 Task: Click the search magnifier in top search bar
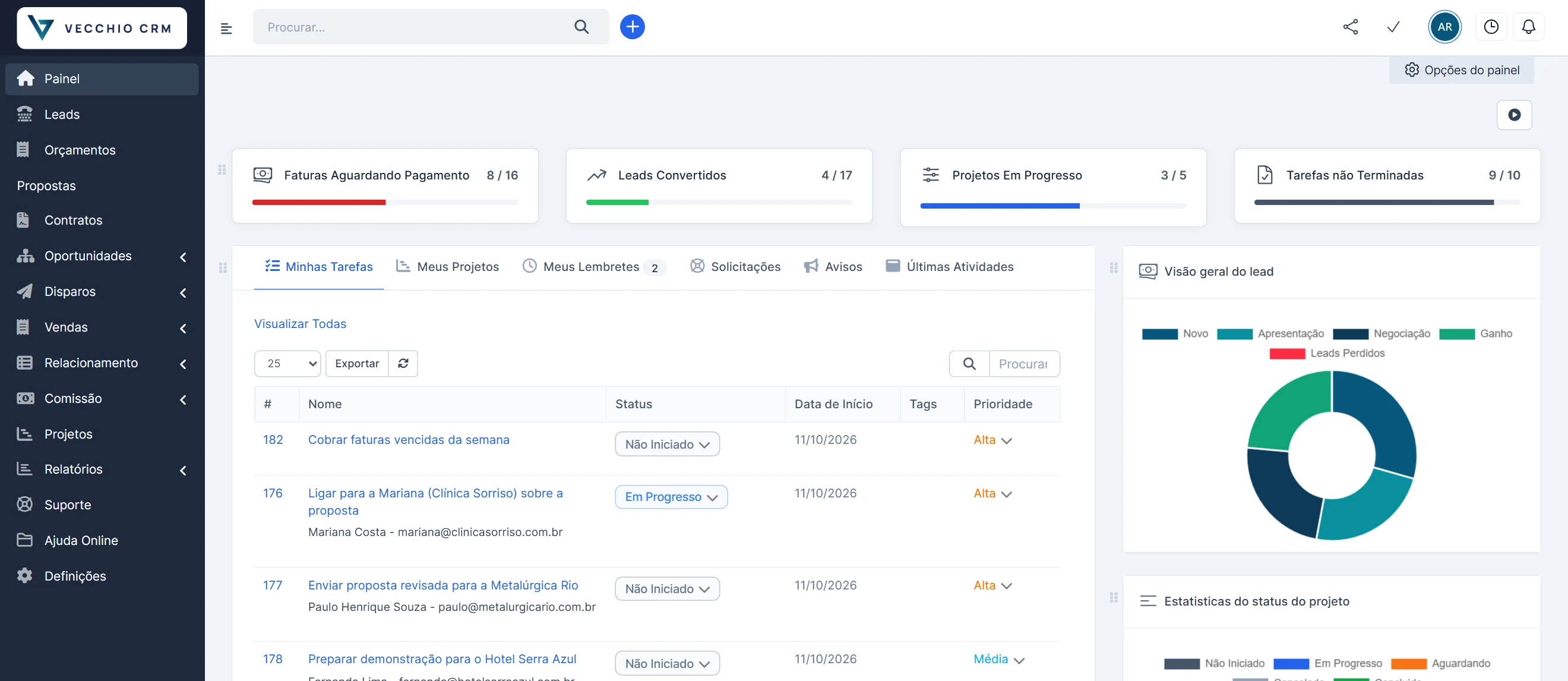pos(581,27)
